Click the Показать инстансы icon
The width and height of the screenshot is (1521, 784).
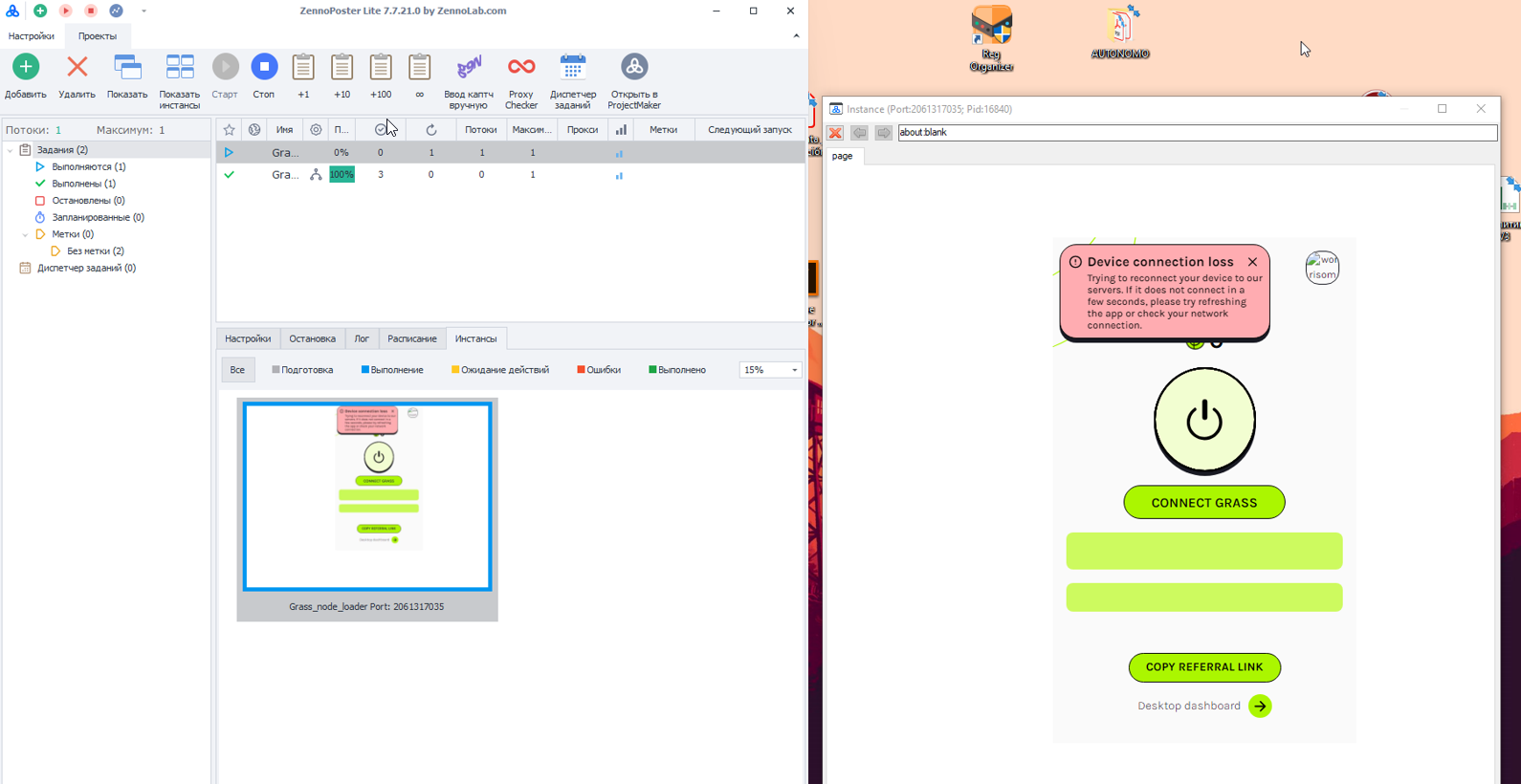(x=180, y=67)
